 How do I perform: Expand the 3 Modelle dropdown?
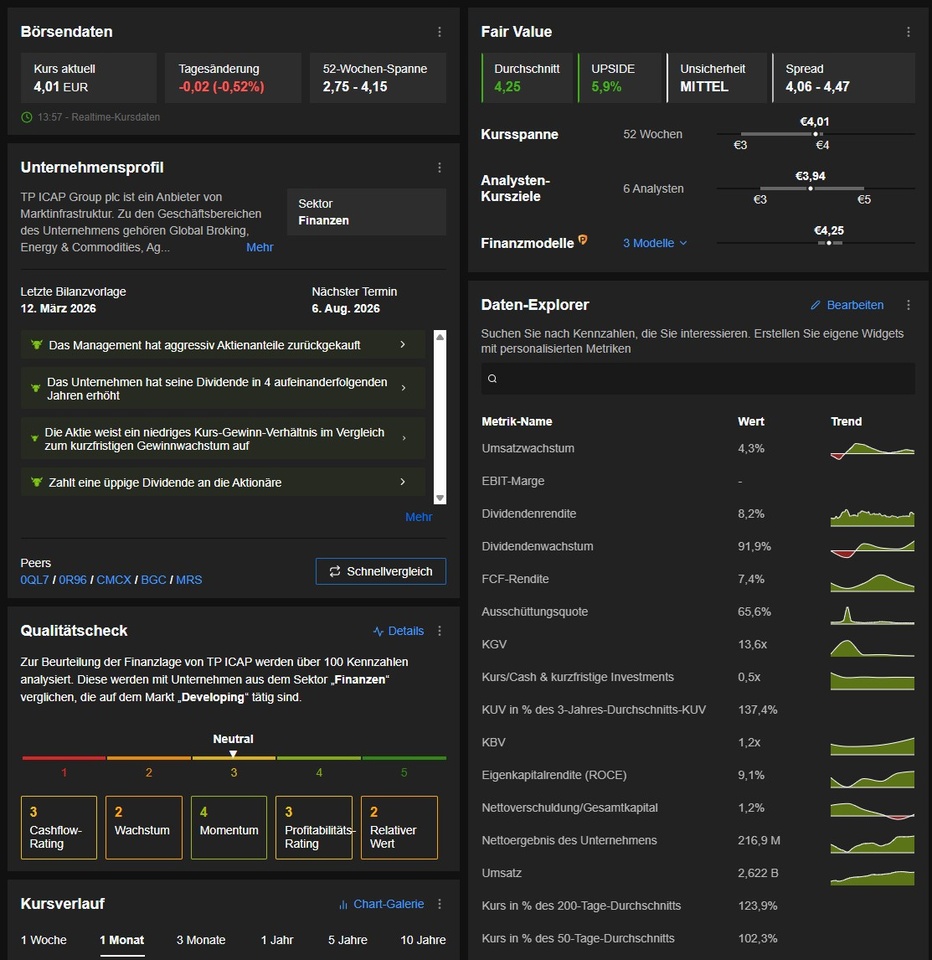(x=655, y=243)
